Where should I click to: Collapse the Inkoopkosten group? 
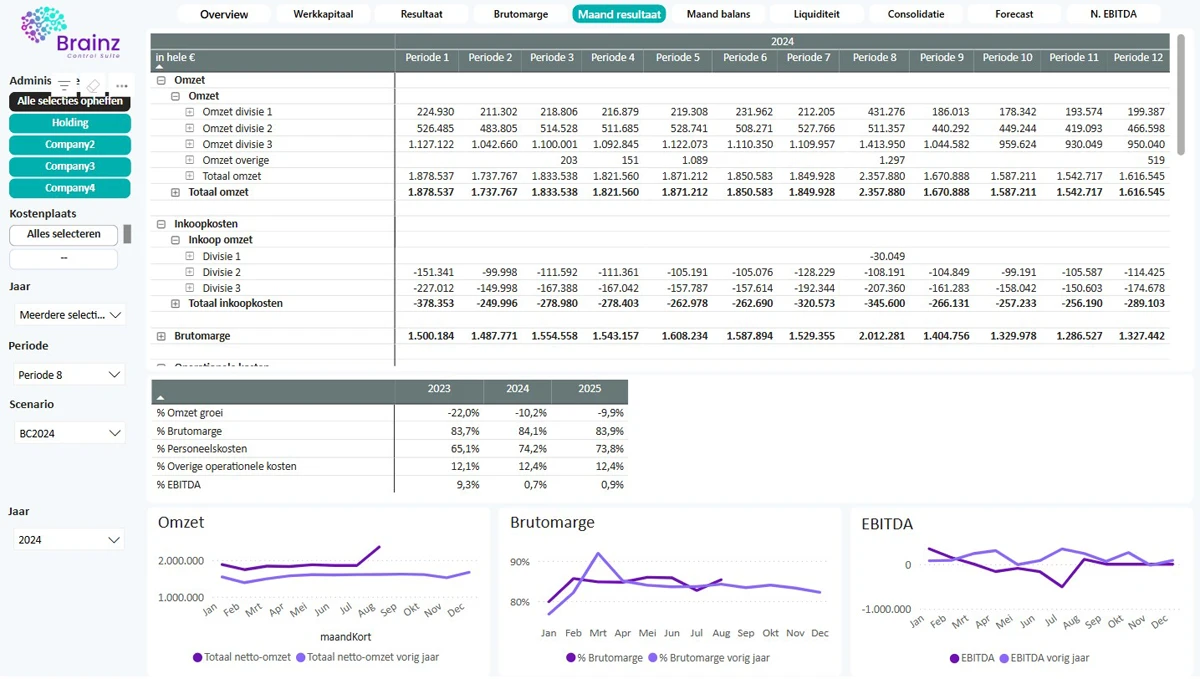(x=161, y=224)
